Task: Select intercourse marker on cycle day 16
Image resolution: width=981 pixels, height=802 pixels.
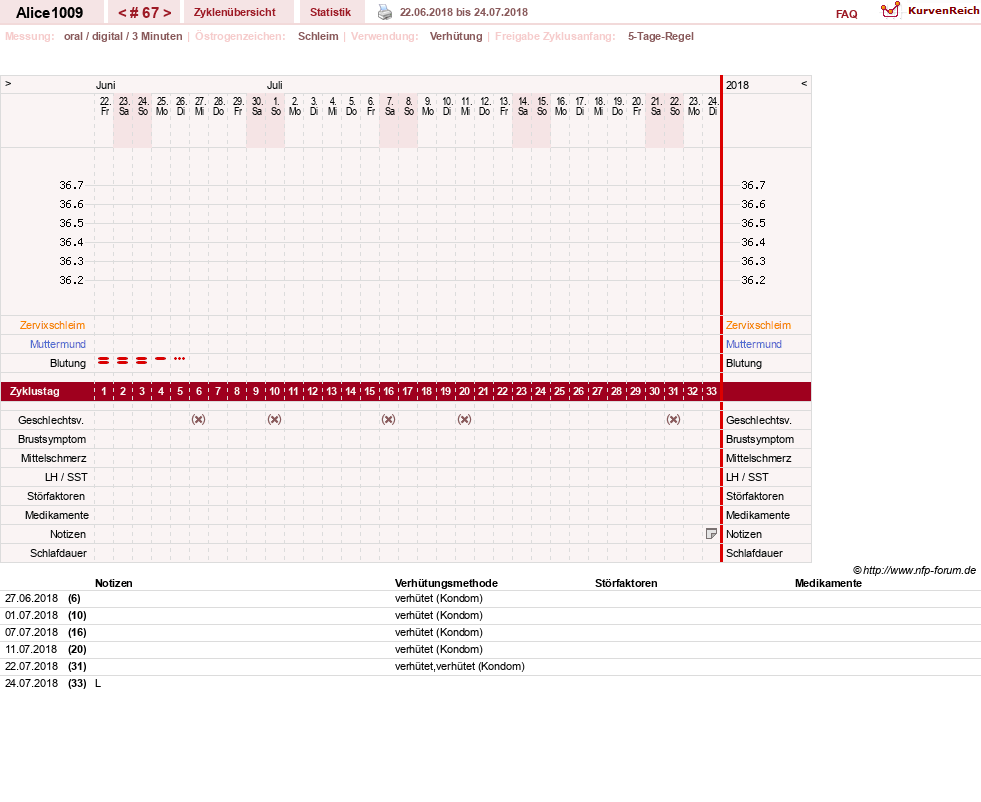Action: tap(389, 420)
